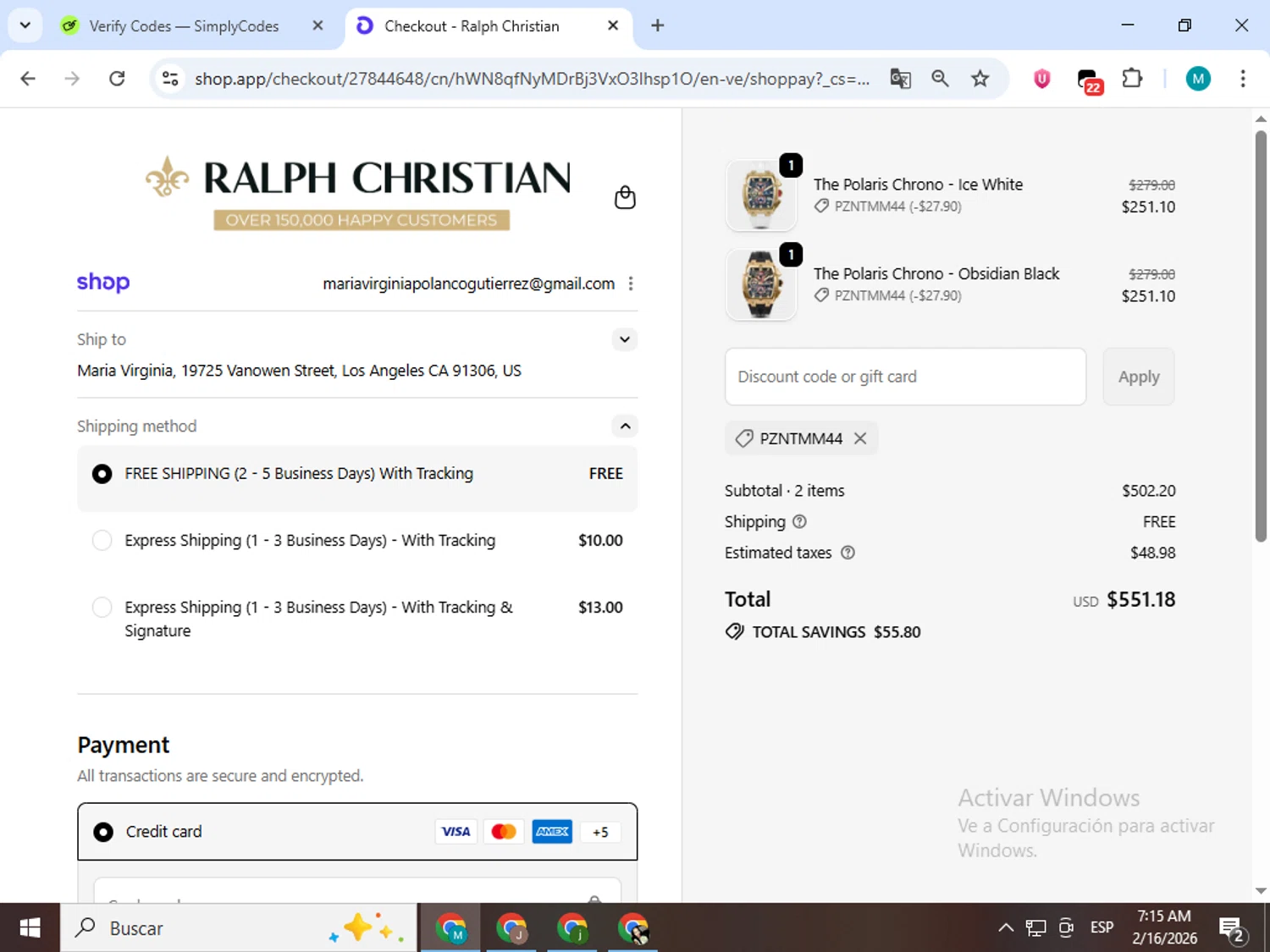
Task: Go back to the previous page
Action: 28,79
